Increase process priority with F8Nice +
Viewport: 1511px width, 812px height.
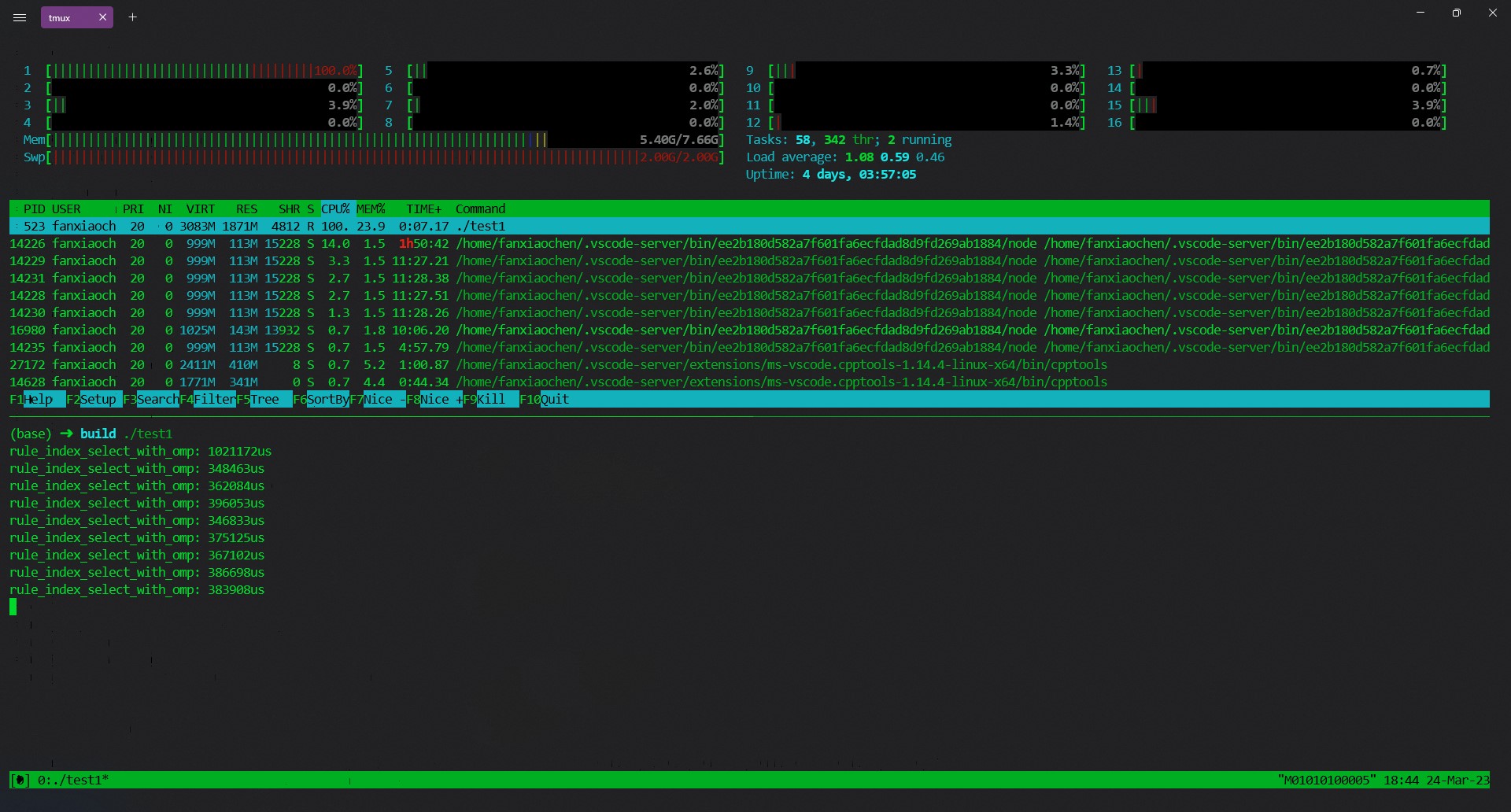coord(437,400)
